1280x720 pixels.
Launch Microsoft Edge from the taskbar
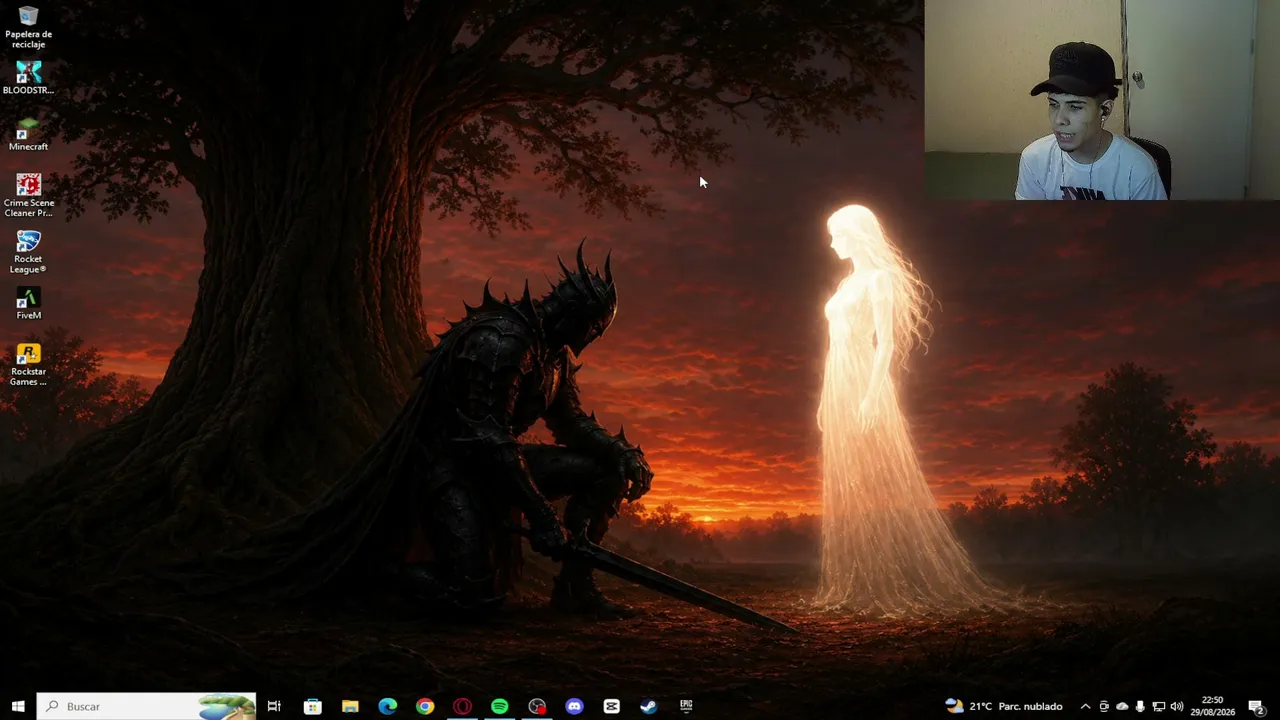pyautogui.click(x=387, y=706)
